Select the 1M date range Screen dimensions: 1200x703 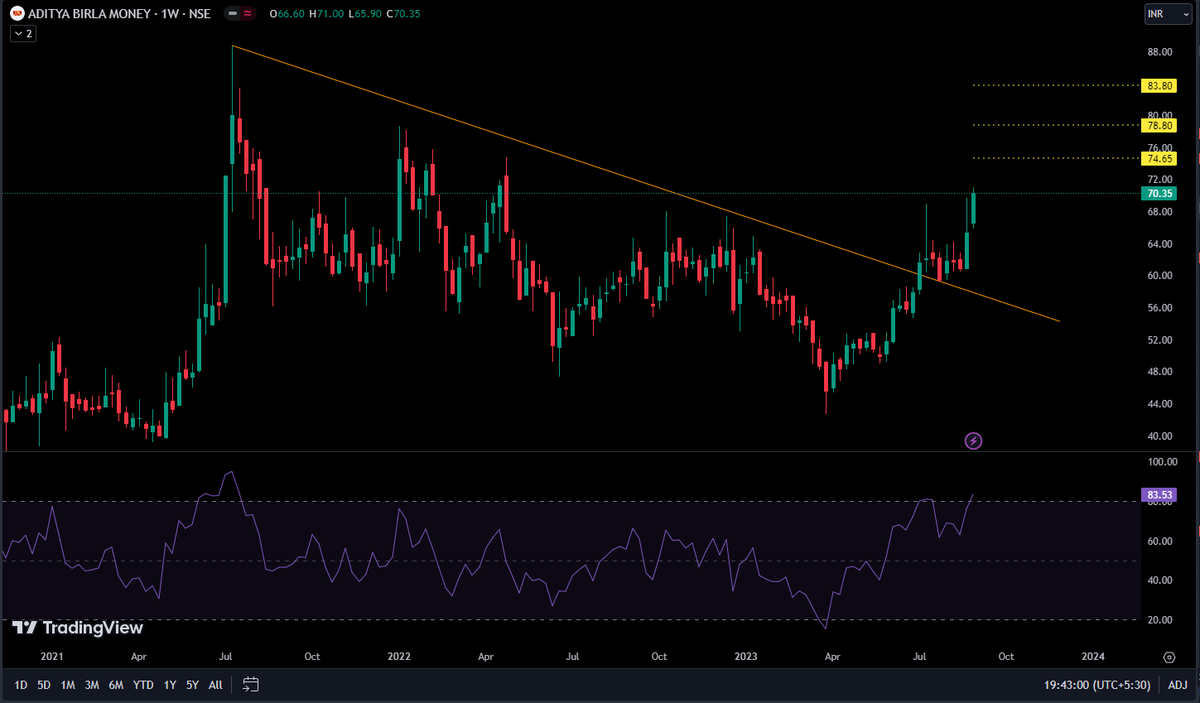[x=68, y=685]
